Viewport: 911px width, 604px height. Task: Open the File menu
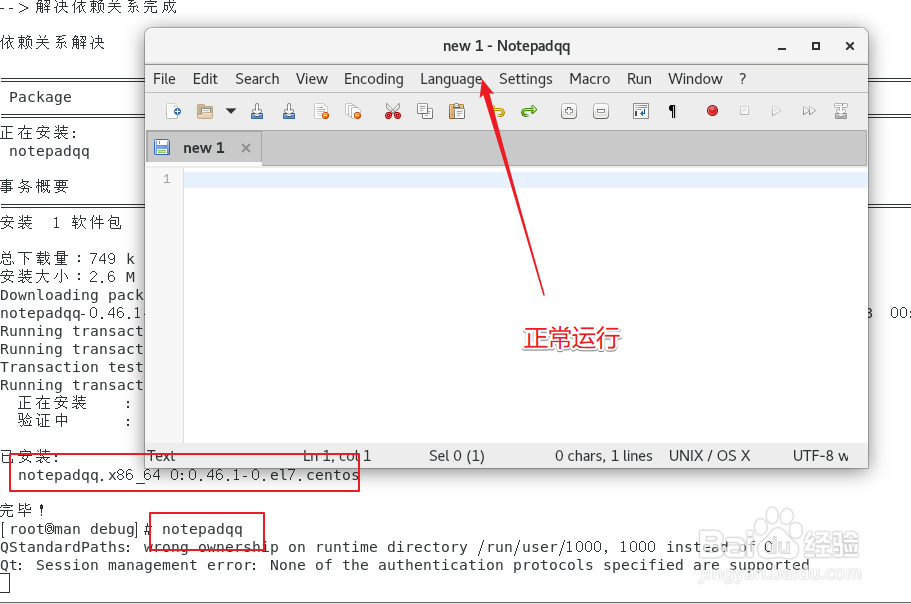pyautogui.click(x=164, y=79)
